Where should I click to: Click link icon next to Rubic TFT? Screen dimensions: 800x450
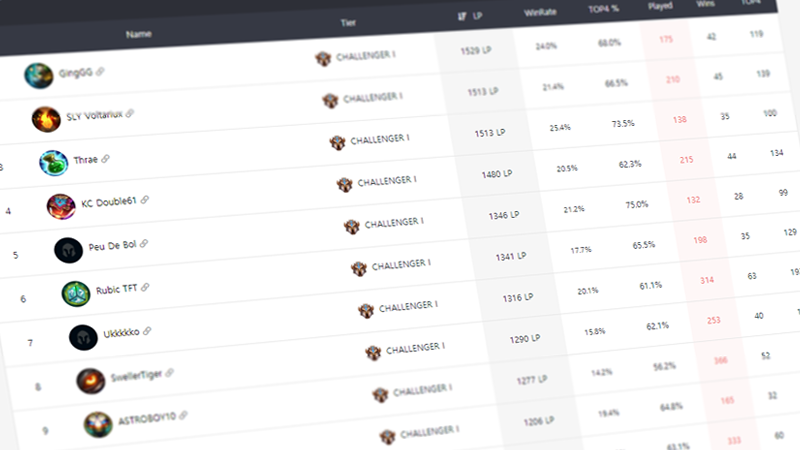145,287
